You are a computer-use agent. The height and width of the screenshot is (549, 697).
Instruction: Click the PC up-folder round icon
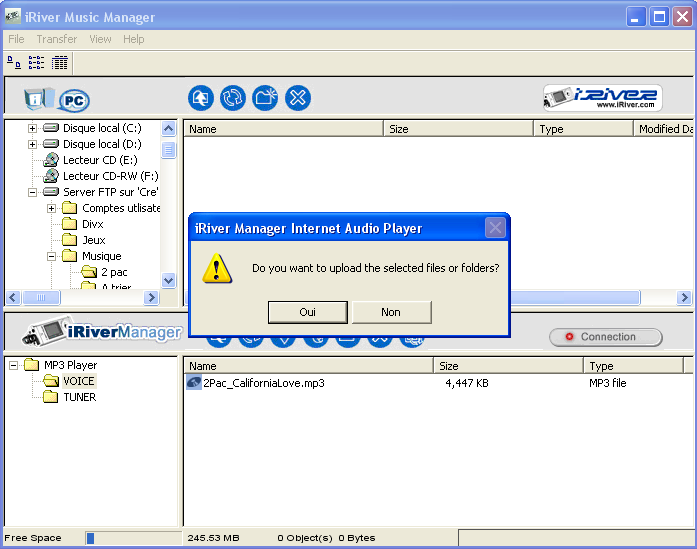point(200,98)
